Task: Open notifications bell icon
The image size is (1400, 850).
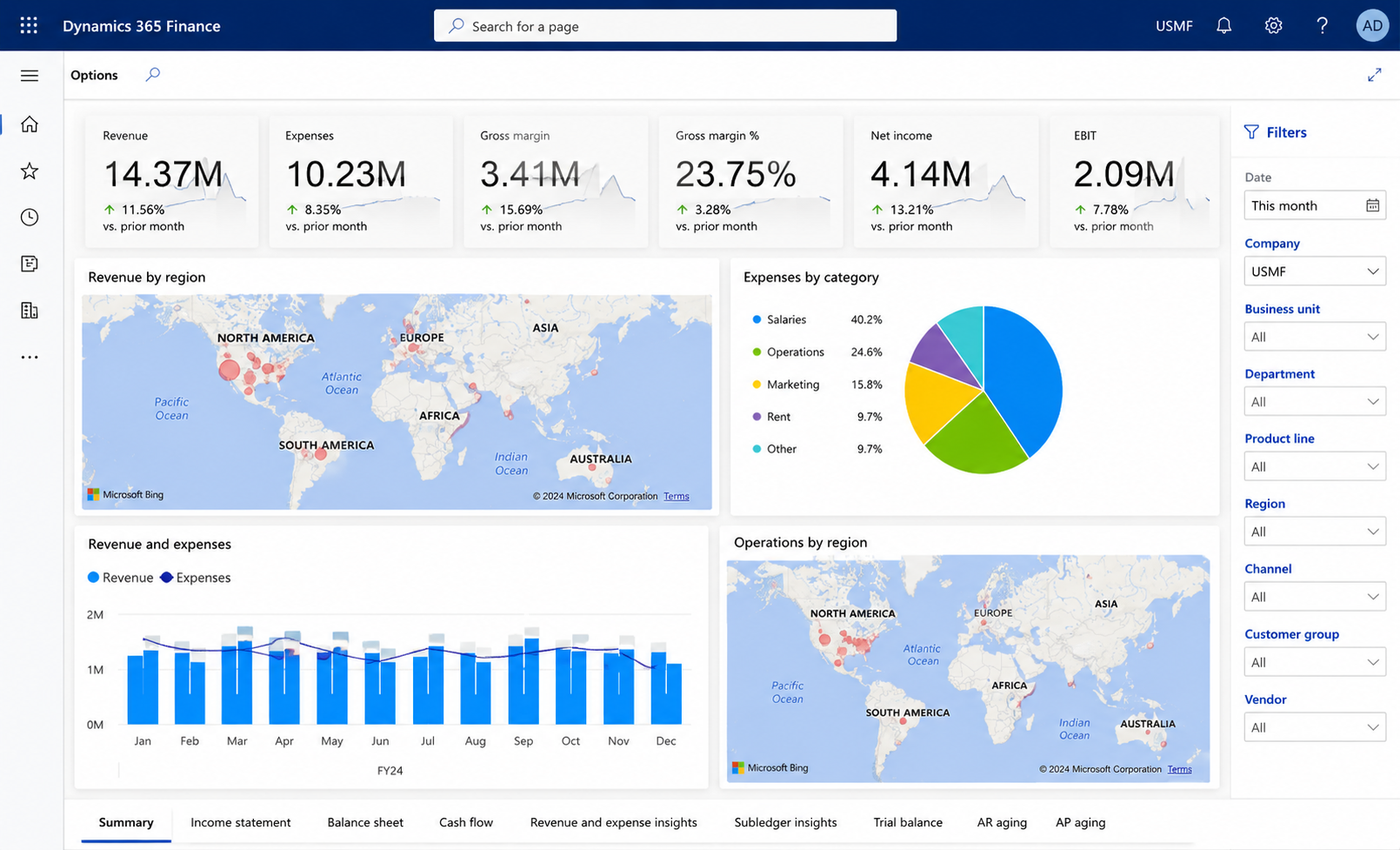Action: (x=1223, y=25)
